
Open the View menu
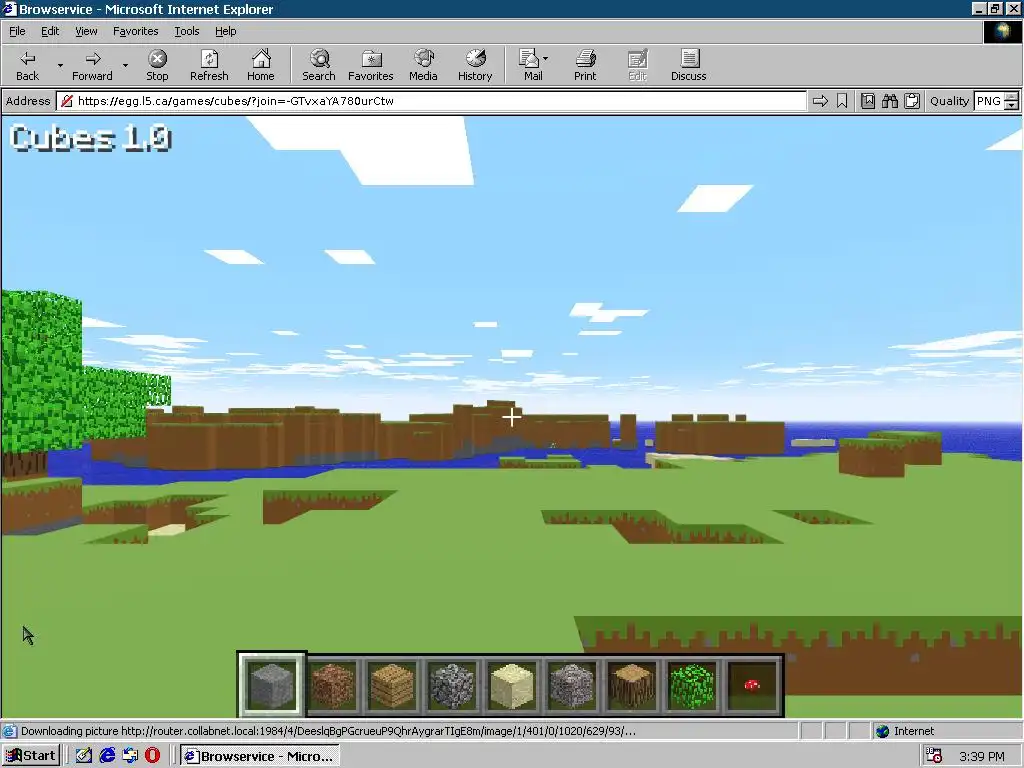coord(86,31)
